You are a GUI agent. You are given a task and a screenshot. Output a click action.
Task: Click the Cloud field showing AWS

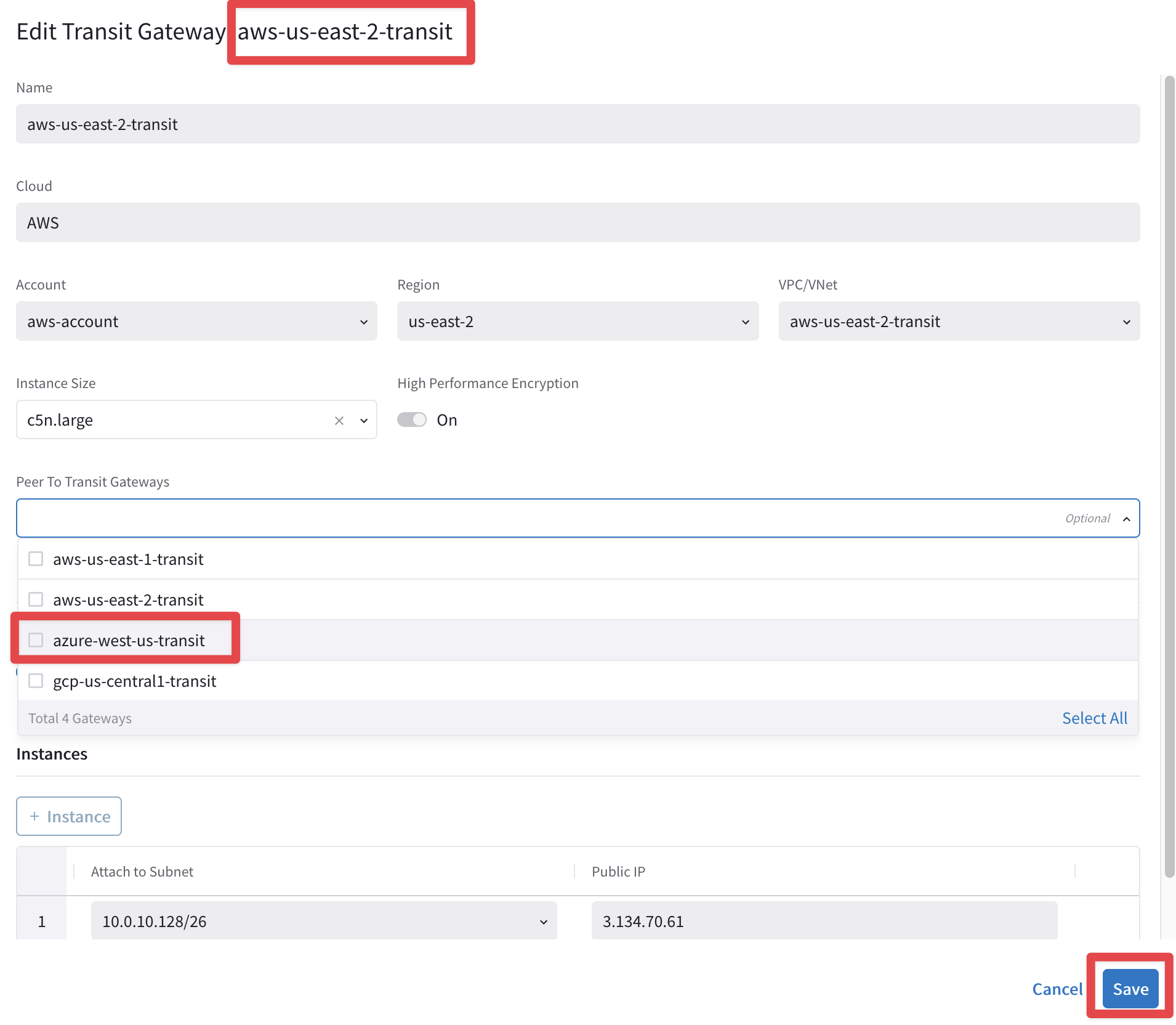pyautogui.click(x=578, y=222)
